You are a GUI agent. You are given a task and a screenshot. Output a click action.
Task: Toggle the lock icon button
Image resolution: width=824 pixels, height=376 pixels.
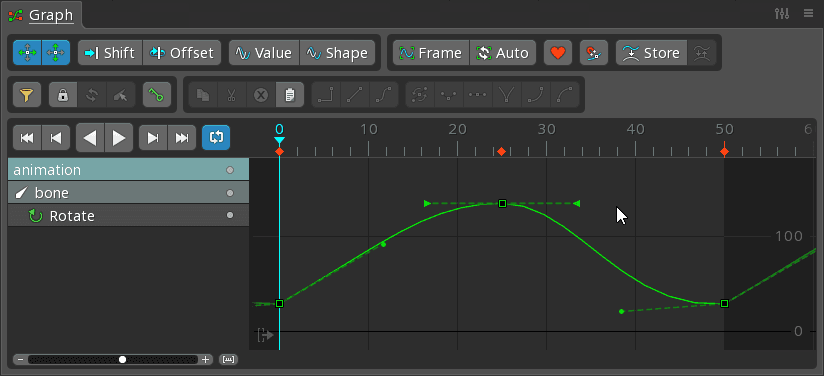63,95
